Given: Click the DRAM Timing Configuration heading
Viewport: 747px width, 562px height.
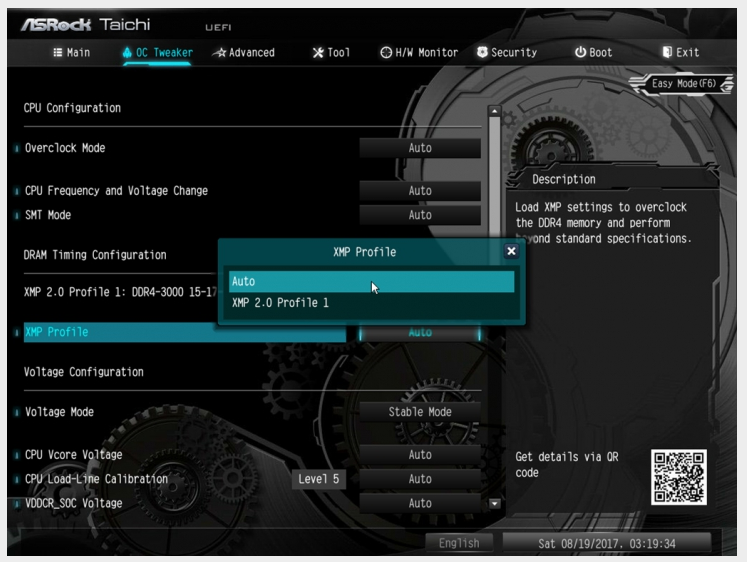Looking at the screenshot, I should click(x=95, y=255).
